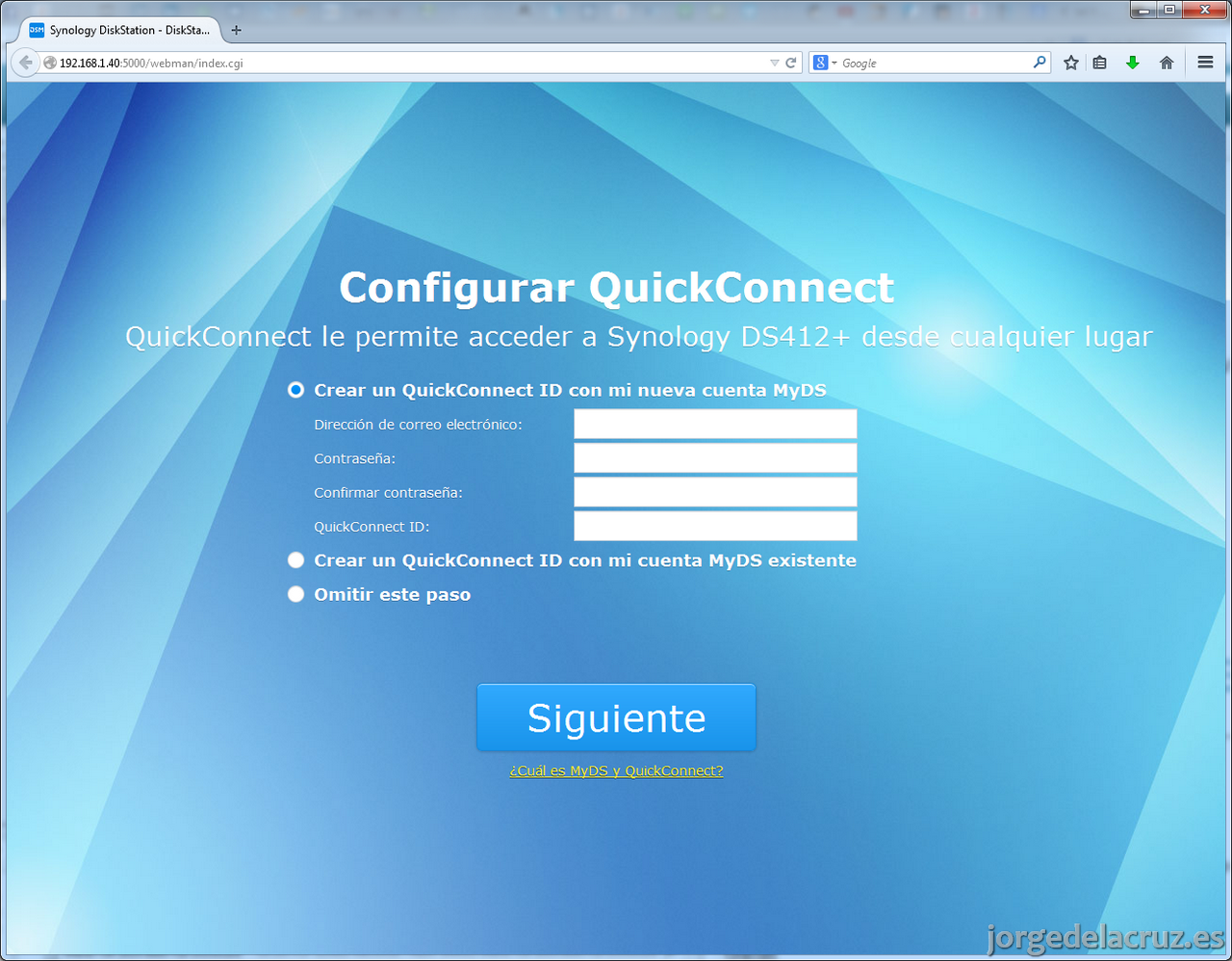The height and width of the screenshot is (961, 1232).
Task: Focus the Contraseña field
Action: point(715,458)
